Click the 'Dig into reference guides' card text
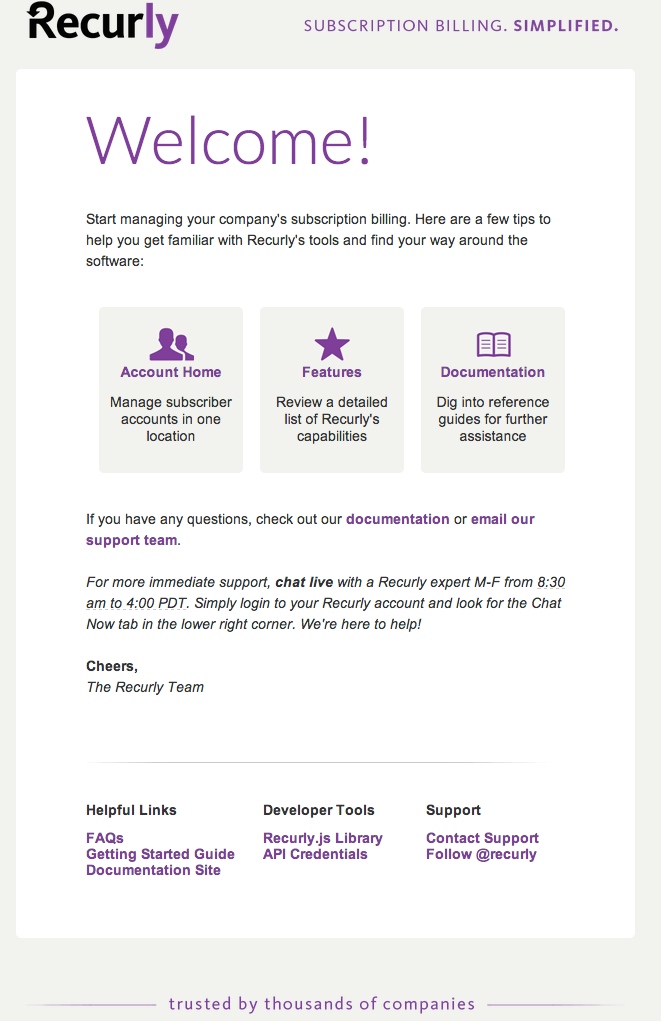The image size is (661, 1021). [x=492, y=419]
